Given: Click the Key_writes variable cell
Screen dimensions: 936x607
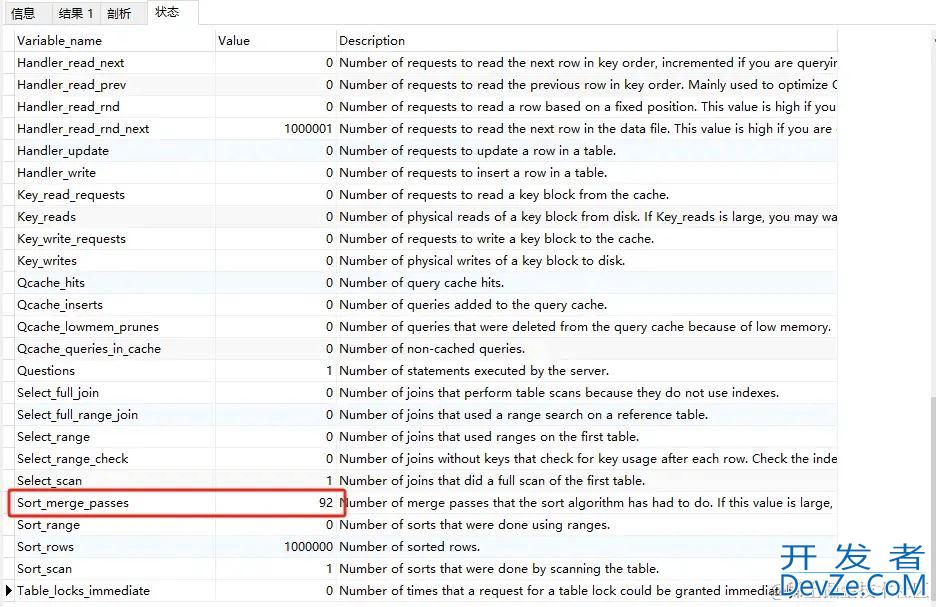Looking at the screenshot, I should pyautogui.click(x=47, y=261).
